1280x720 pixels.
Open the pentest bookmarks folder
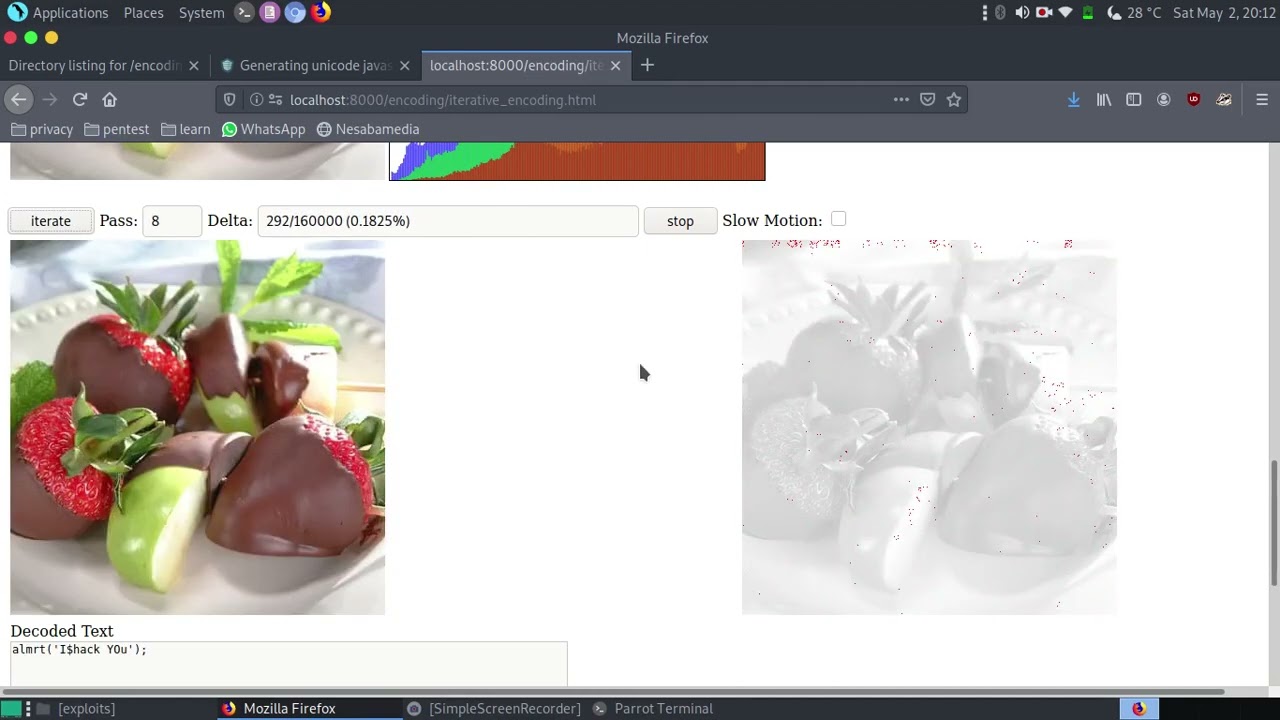tap(117, 129)
